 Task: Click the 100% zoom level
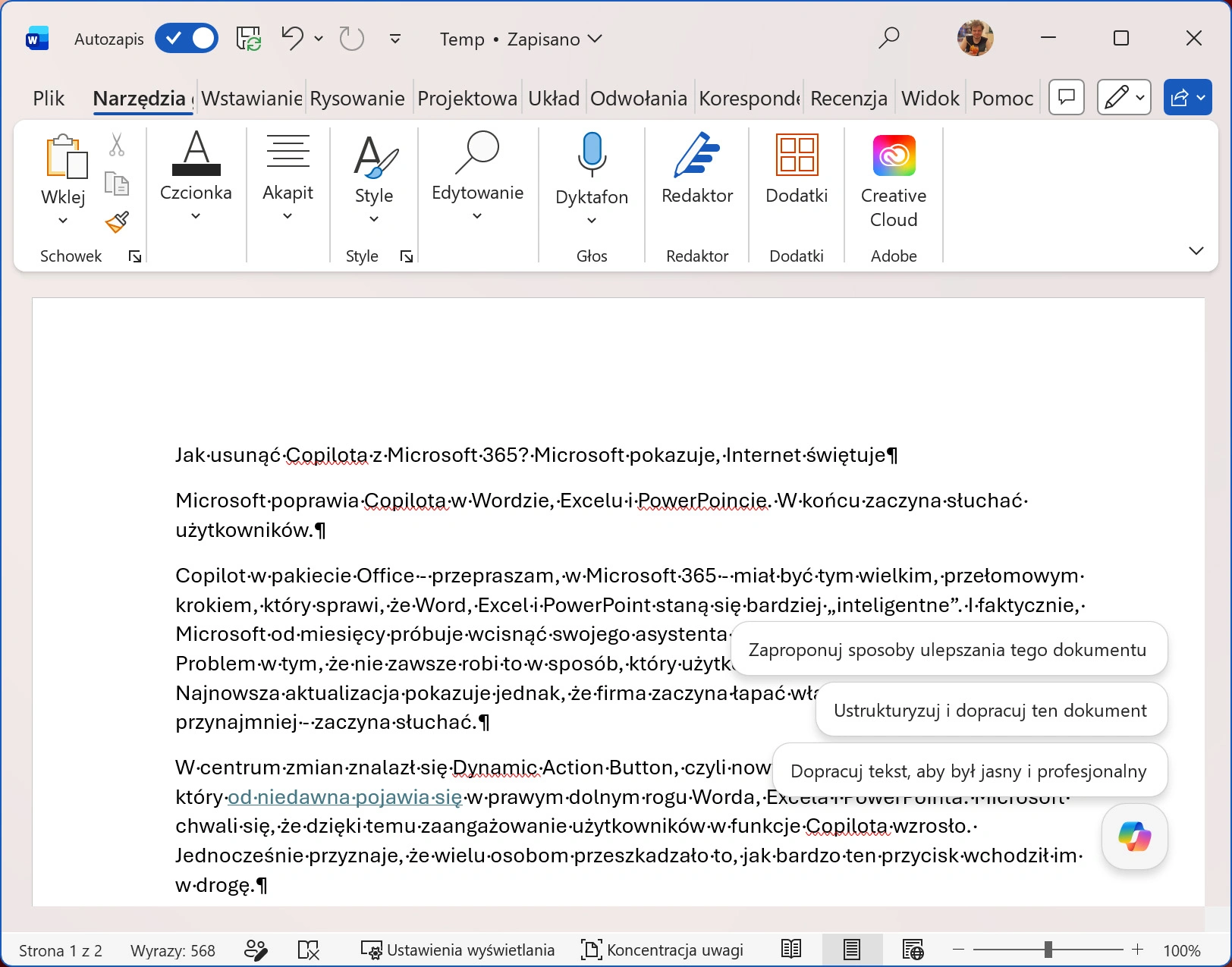(x=1182, y=950)
